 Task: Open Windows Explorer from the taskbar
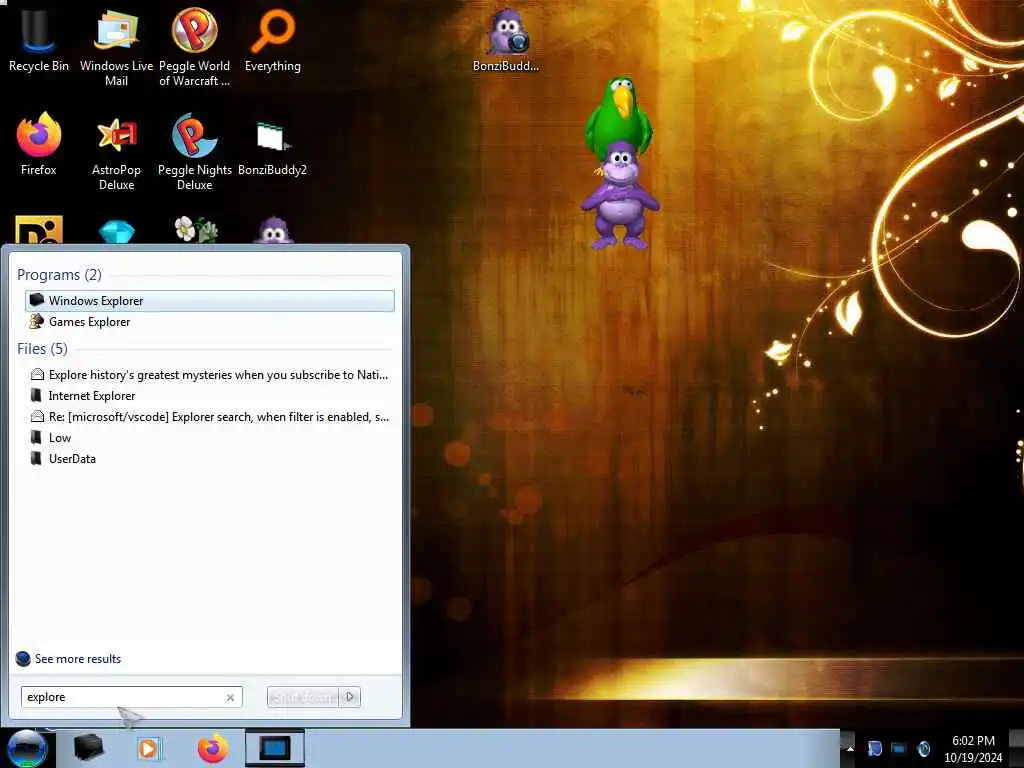coord(88,748)
